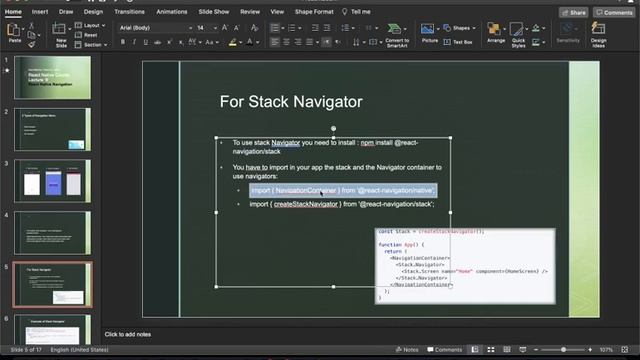Viewport: 640px width, 360px height.
Task: Open the Comments button at the top right
Action: click(614, 13)
